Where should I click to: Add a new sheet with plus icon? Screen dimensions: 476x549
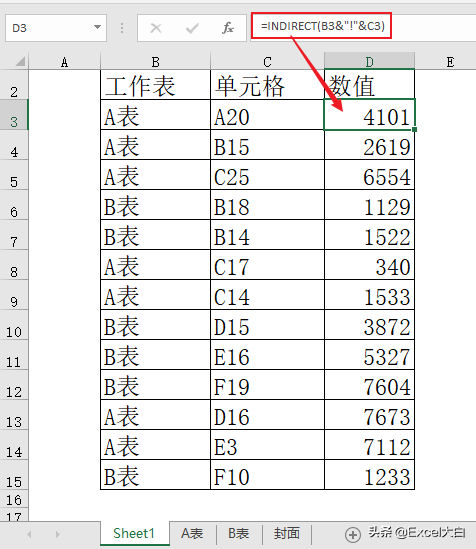[352, 534]
